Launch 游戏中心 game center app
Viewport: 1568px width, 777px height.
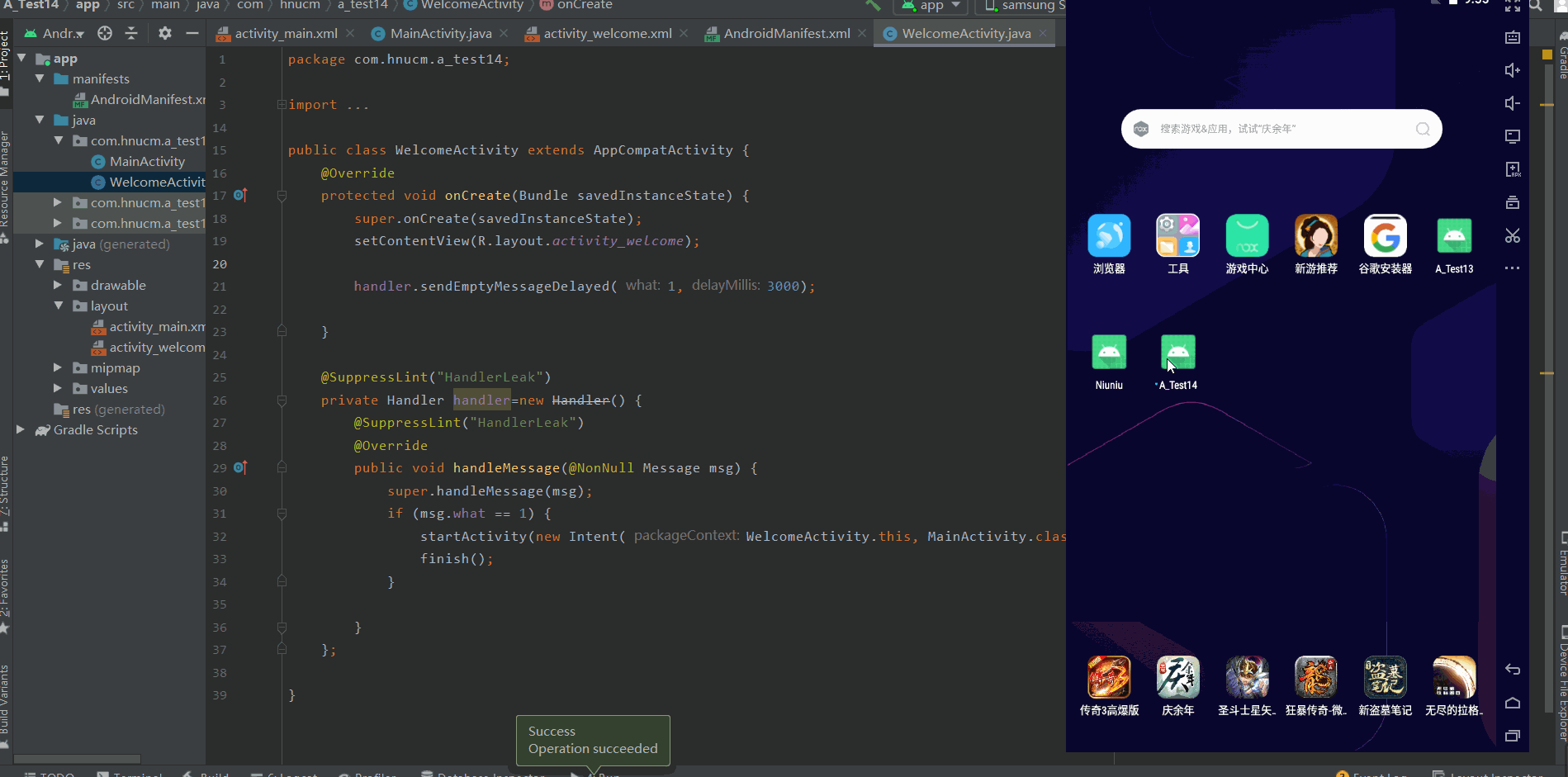(x=1247, y=236)
